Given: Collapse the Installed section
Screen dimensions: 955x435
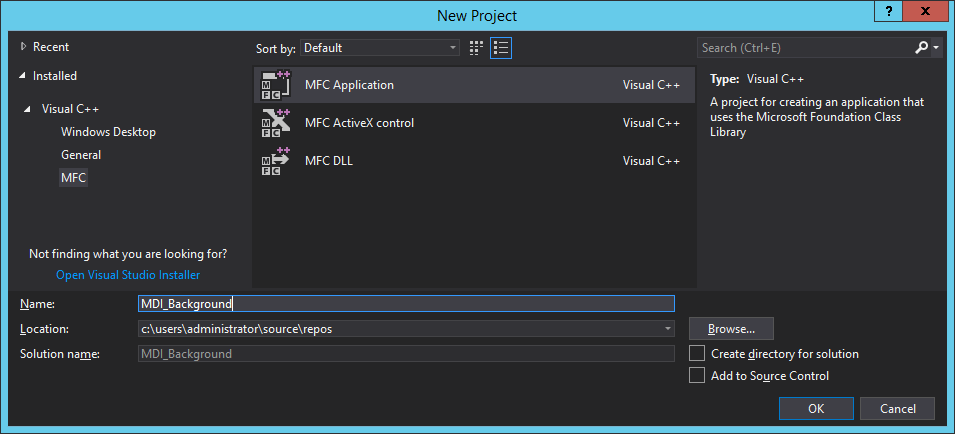Looking at the screenshot, I should [x=23, y=76].
